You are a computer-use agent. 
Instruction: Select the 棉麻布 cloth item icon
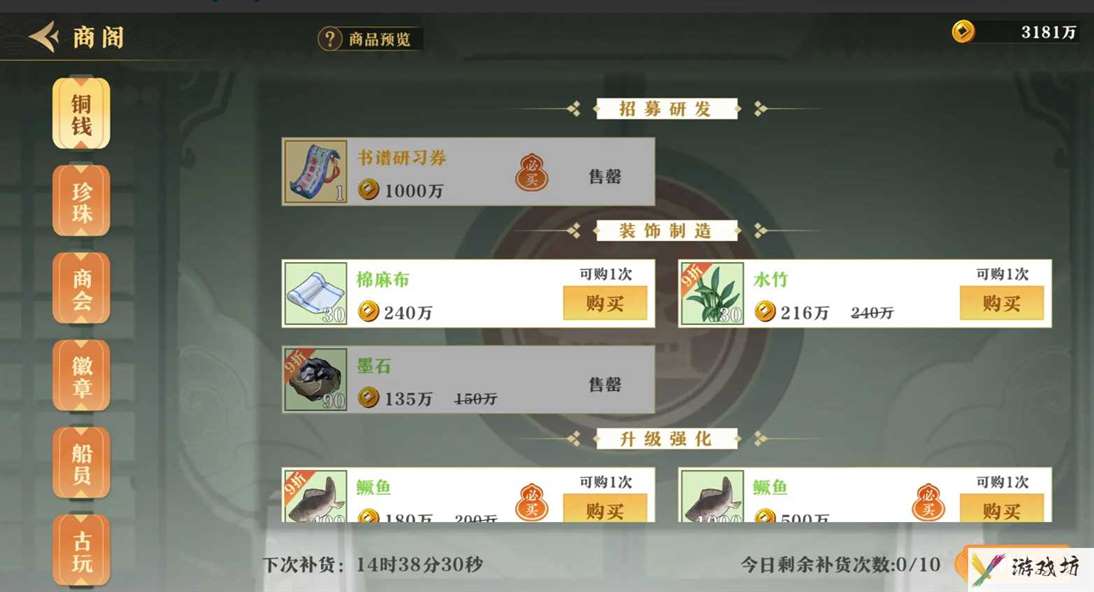point(316,293)
